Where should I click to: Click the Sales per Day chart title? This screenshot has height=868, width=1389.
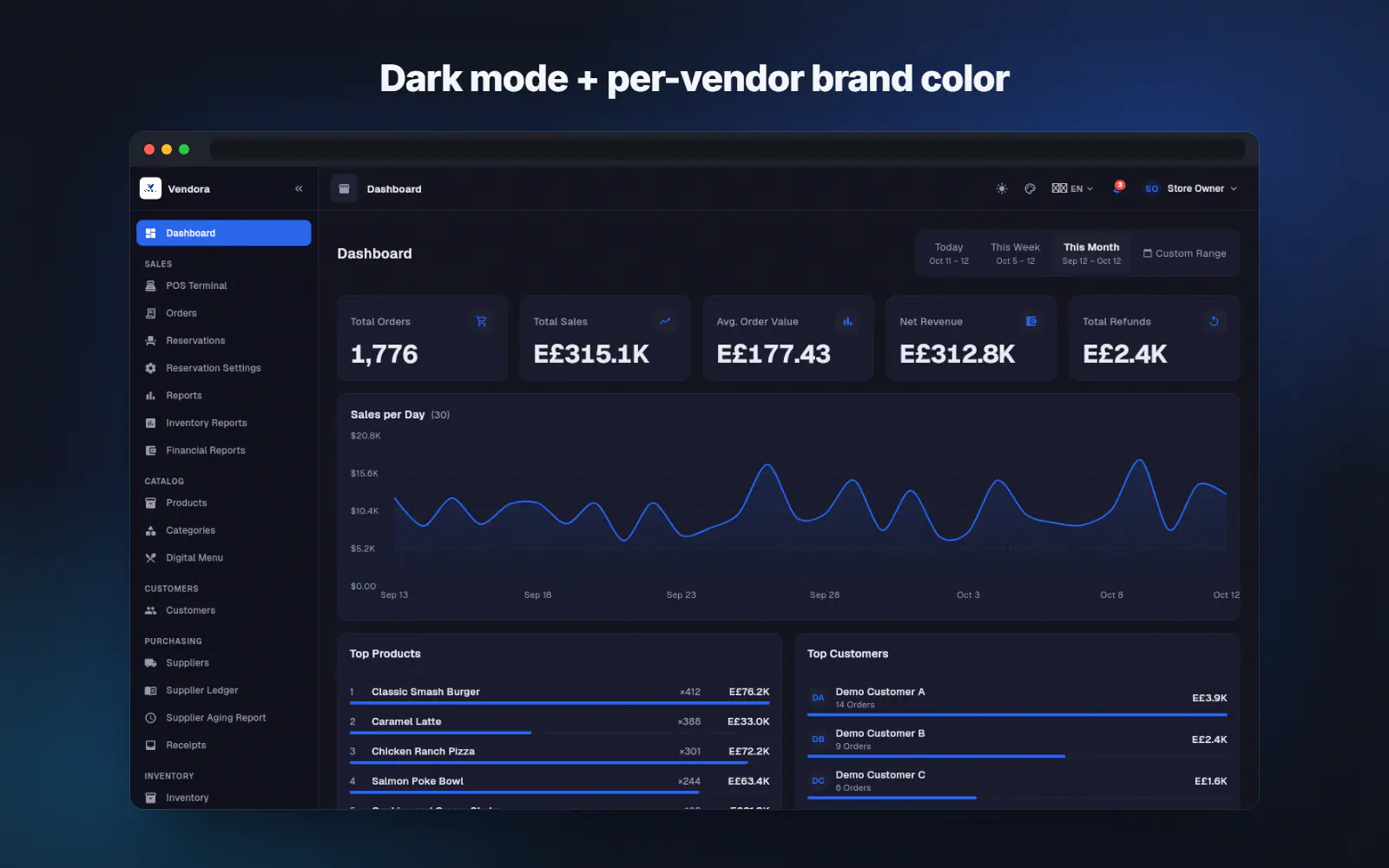[x=387, y=415]
